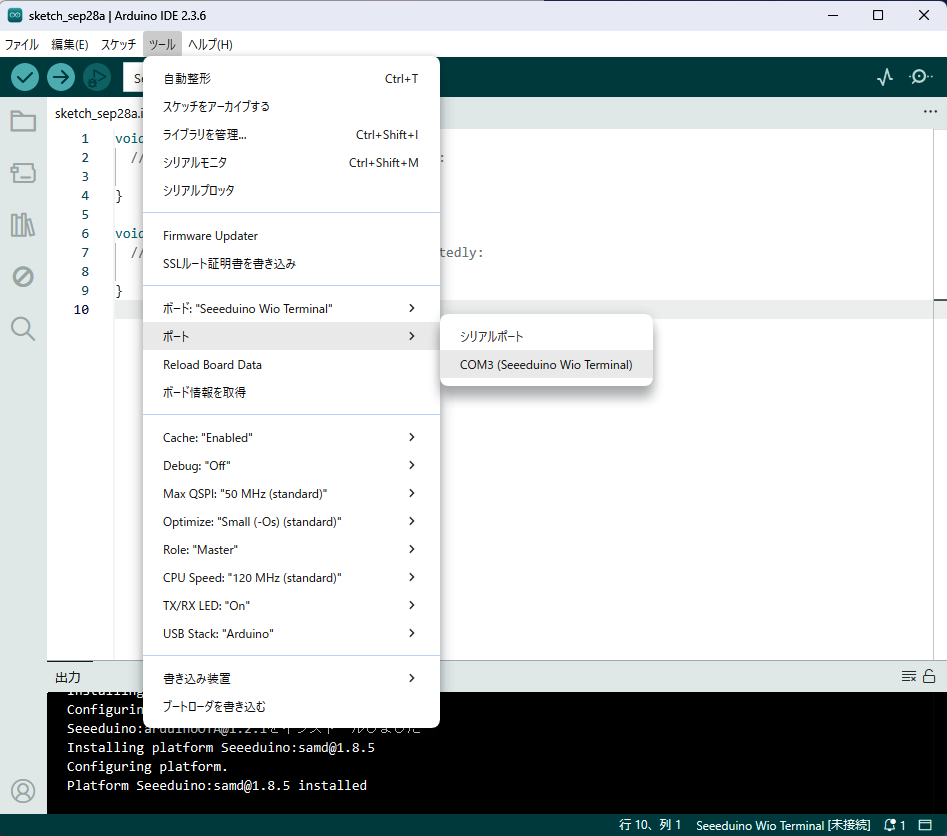Click the Verify checkmark button

click(x=25, y=77)
